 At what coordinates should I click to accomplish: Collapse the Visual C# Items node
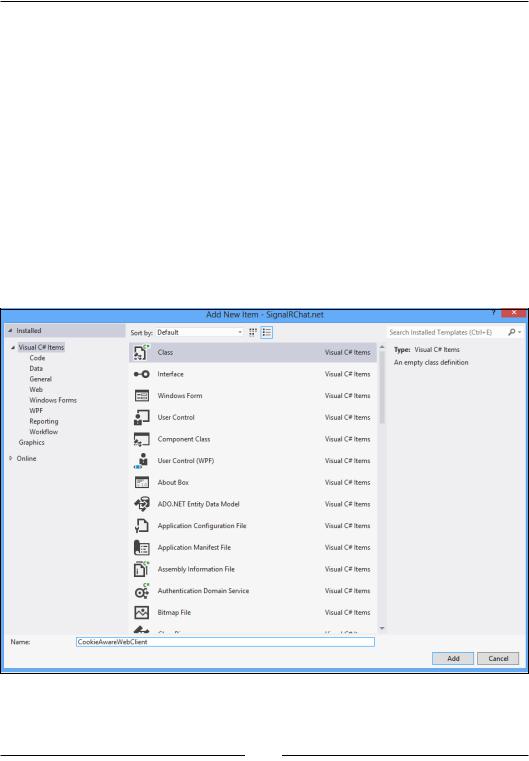13,347
